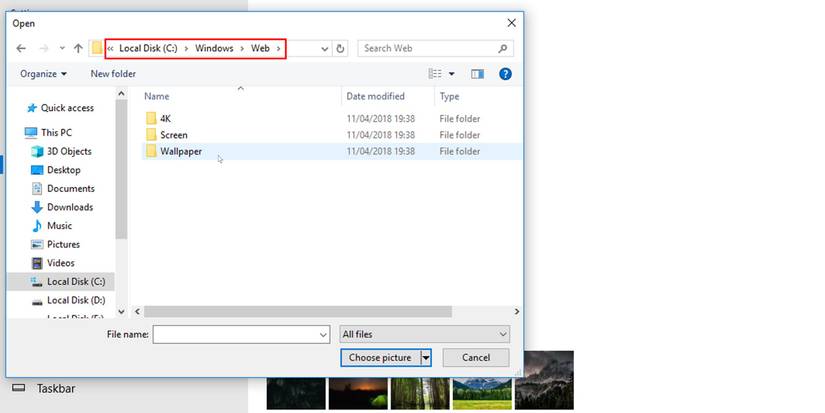Click Web in the address path
This screenshot has height=413, width=825.
pyautogui.click(x=260, y=48)
